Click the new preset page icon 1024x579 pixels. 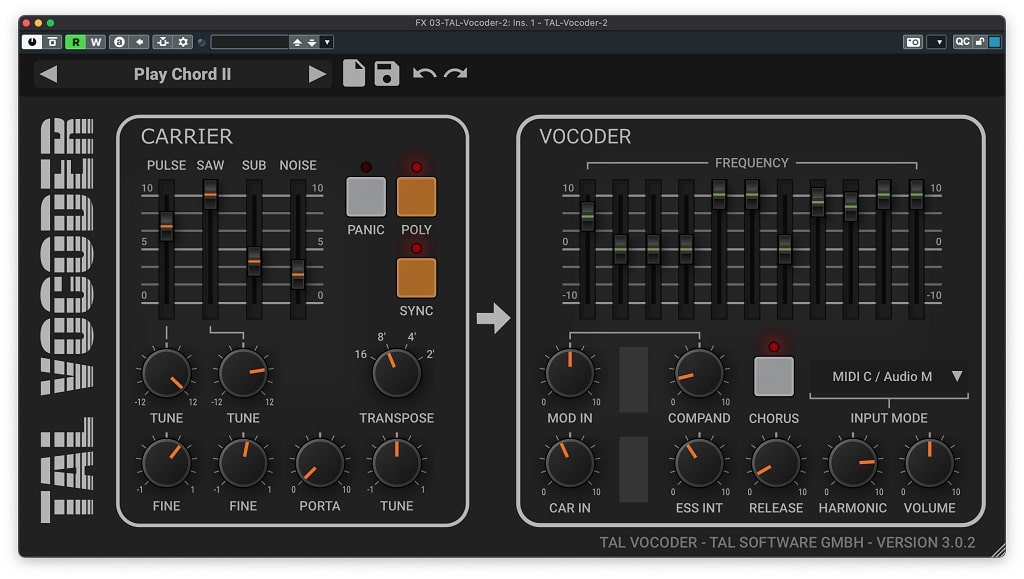tap(353, 73)
